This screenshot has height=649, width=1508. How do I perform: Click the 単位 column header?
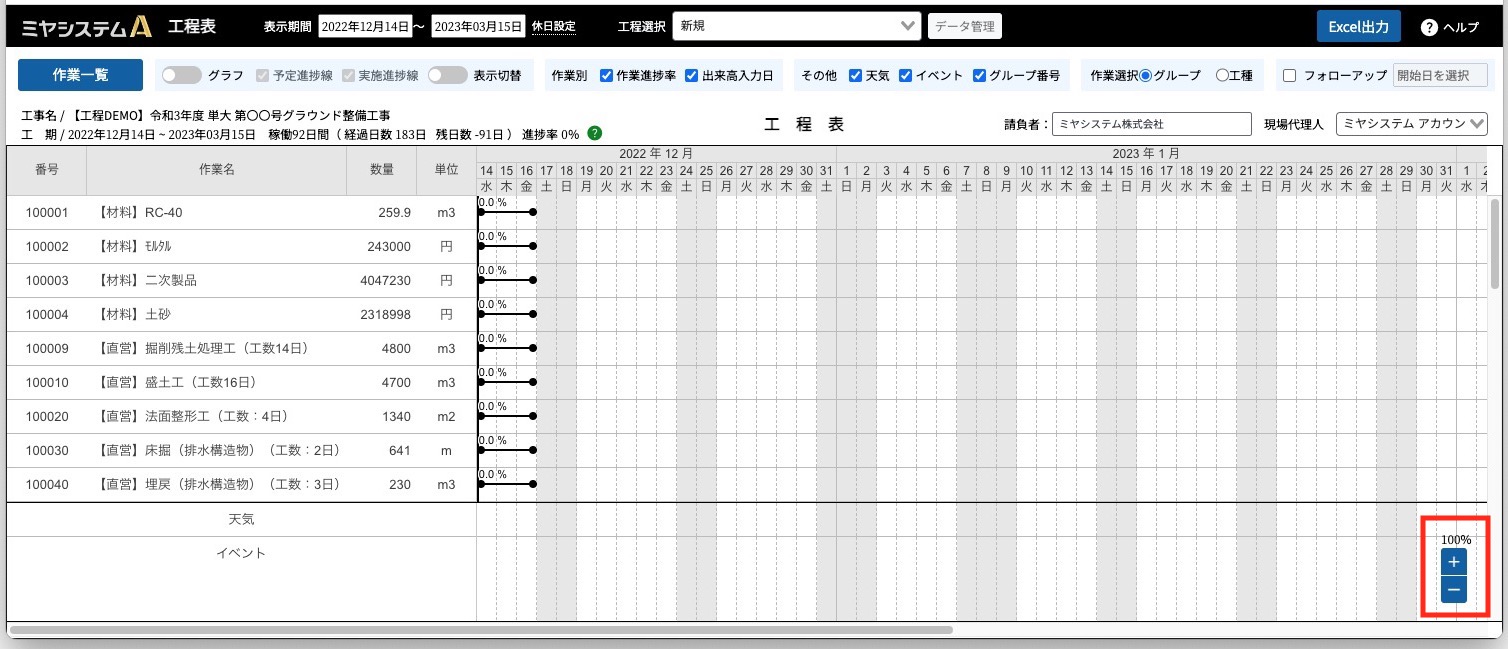[x=446, y=170]
